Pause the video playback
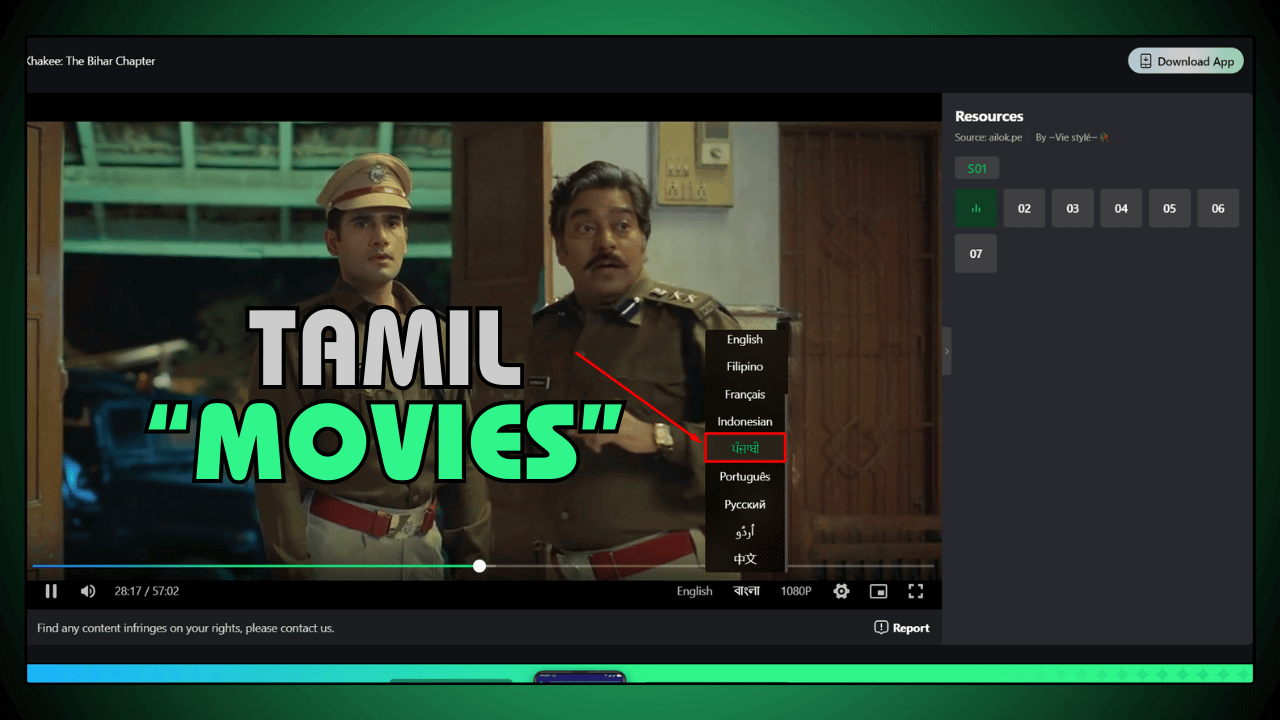 [51, 591]
